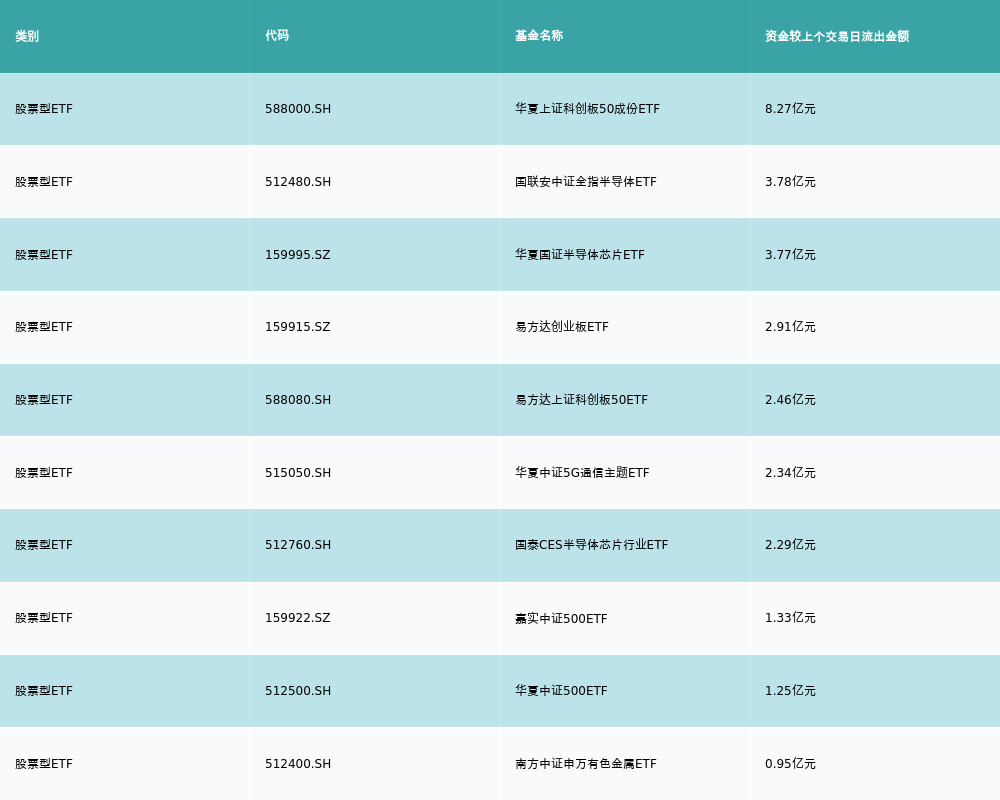Viewport: 1000px width, 800px height.
Task: Select outflow amount 1.33亿元
Action: coord(790,618)
